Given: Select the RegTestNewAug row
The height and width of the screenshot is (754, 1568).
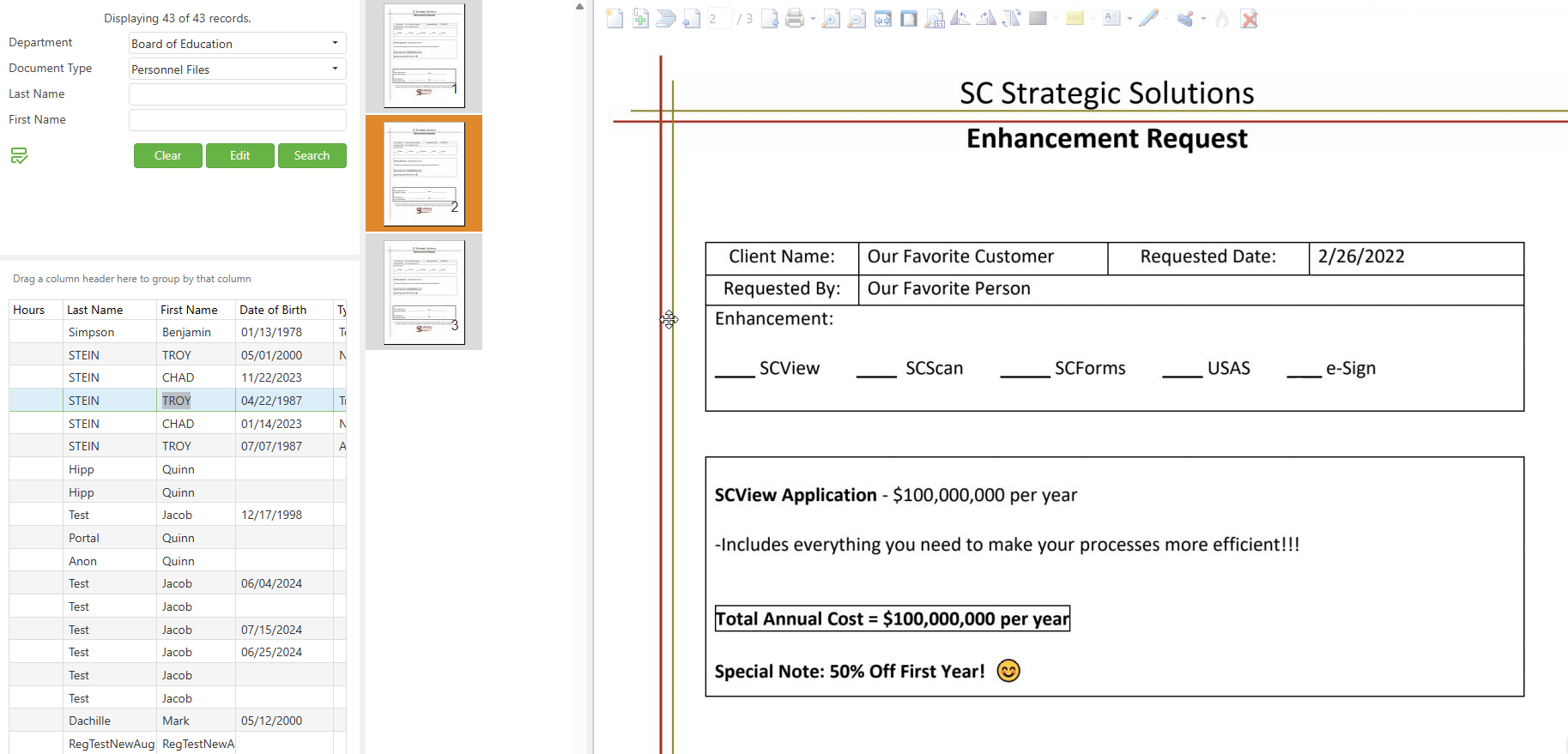Looking at the screenshot, I should [178, 743].
